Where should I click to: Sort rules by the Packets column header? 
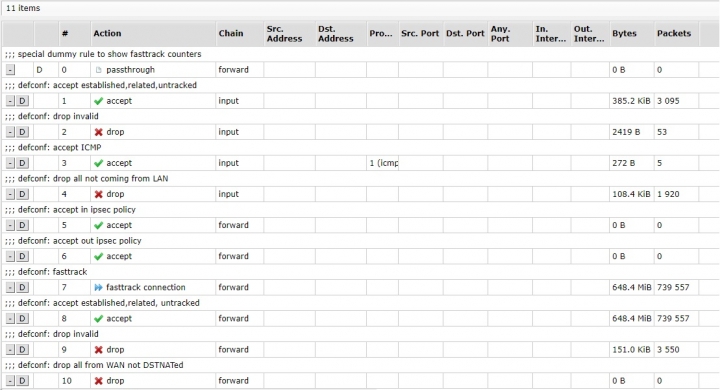pos(676,34)
